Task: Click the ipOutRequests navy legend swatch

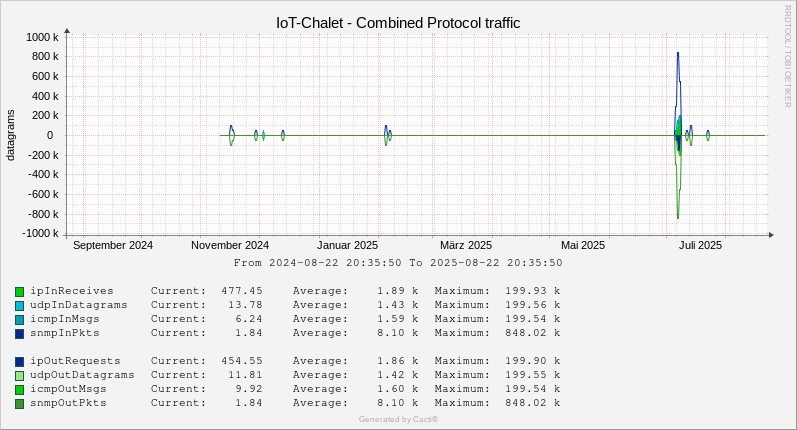Action: tap(19, 362)
